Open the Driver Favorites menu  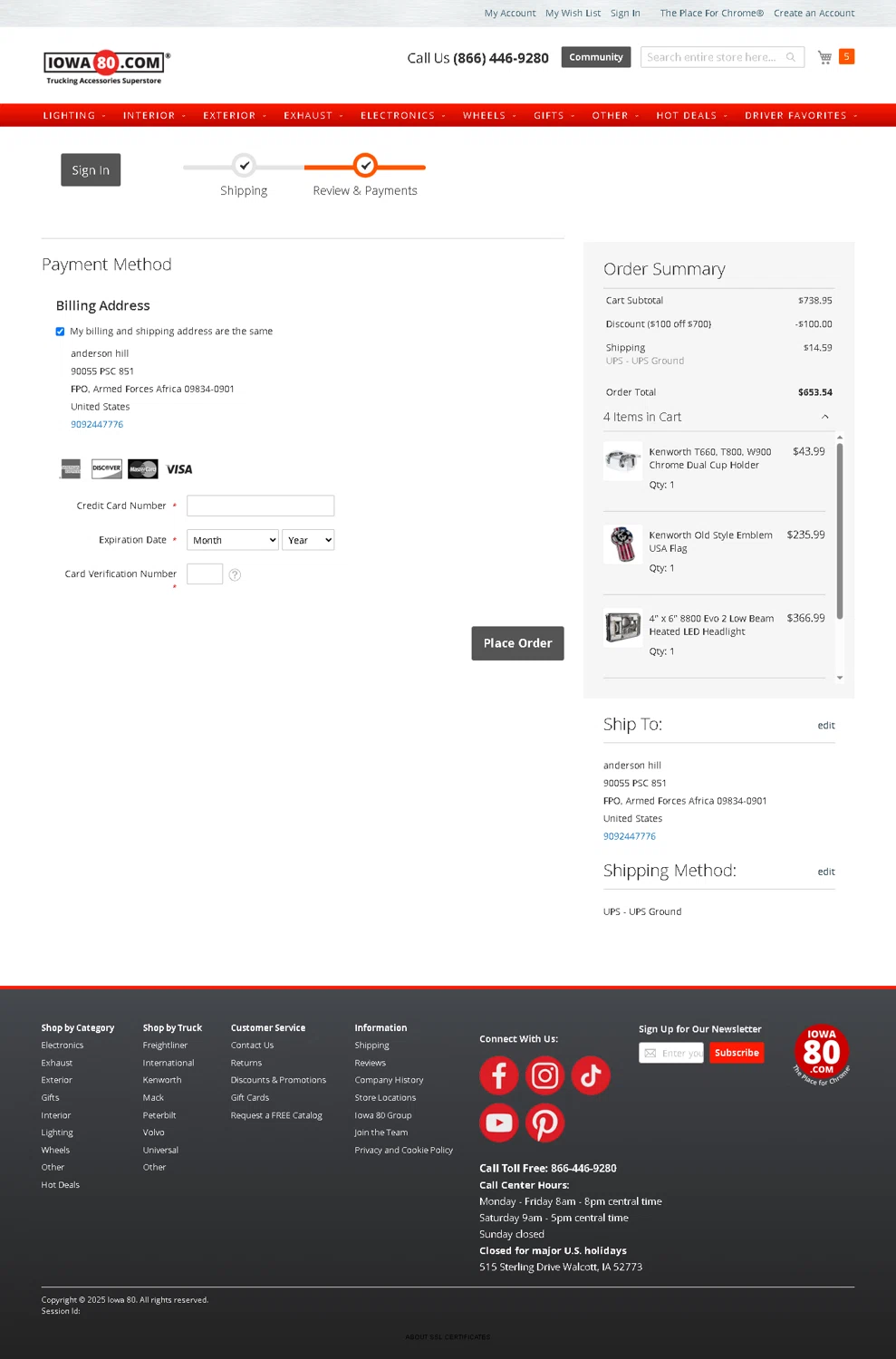pos(801,116)
